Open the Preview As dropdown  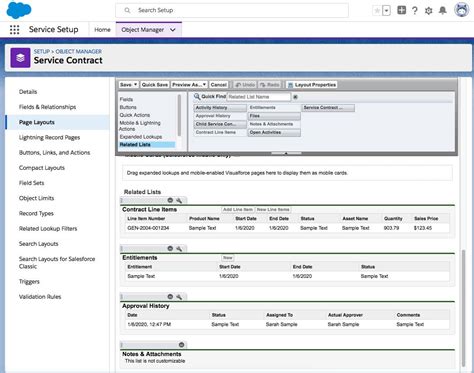(x=189, y=85)
